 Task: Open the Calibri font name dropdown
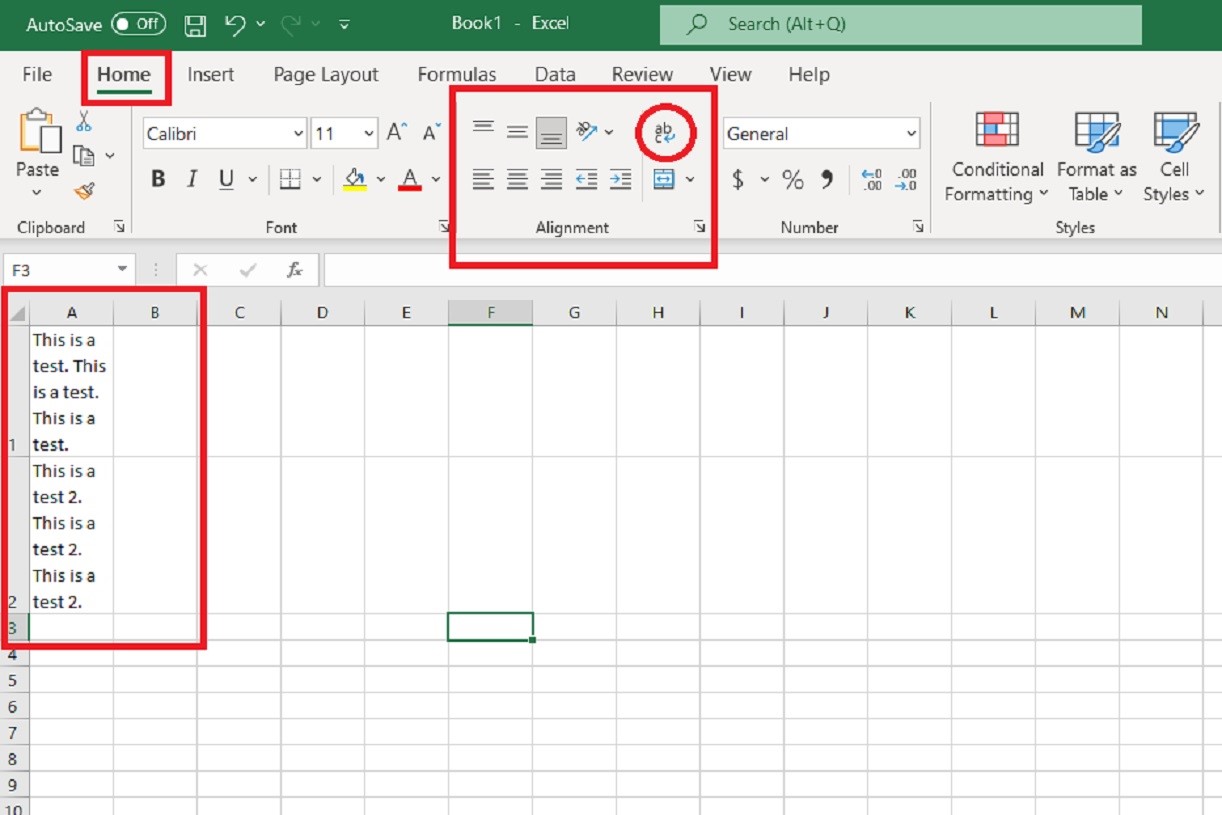click(x=298, y=133)
